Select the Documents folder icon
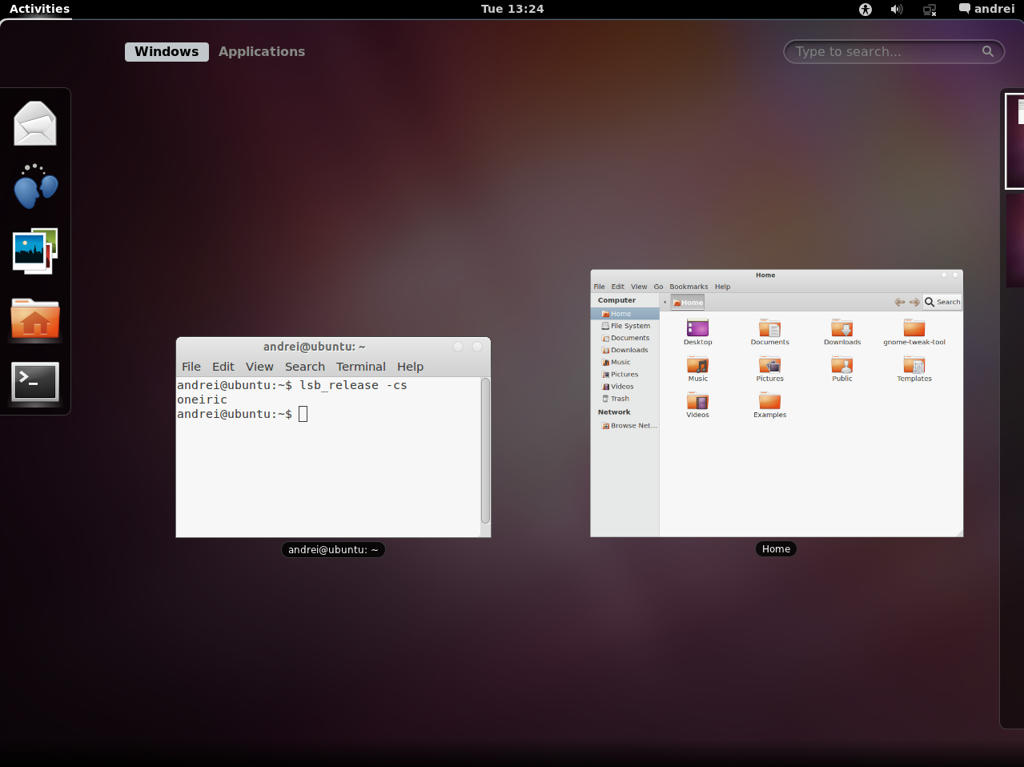The width and height of the screenshot is (1024, 767). tap(769, 331)
